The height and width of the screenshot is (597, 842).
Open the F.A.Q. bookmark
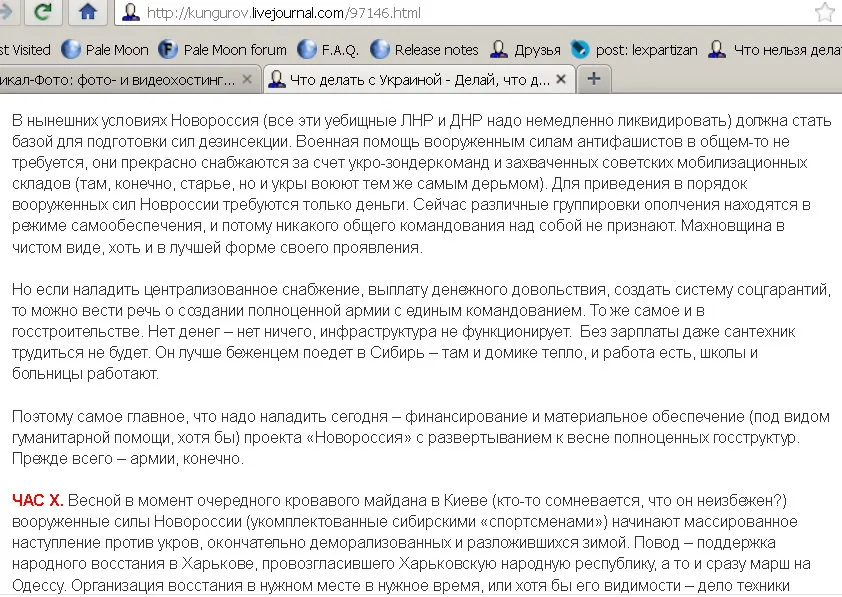point(328,50)
